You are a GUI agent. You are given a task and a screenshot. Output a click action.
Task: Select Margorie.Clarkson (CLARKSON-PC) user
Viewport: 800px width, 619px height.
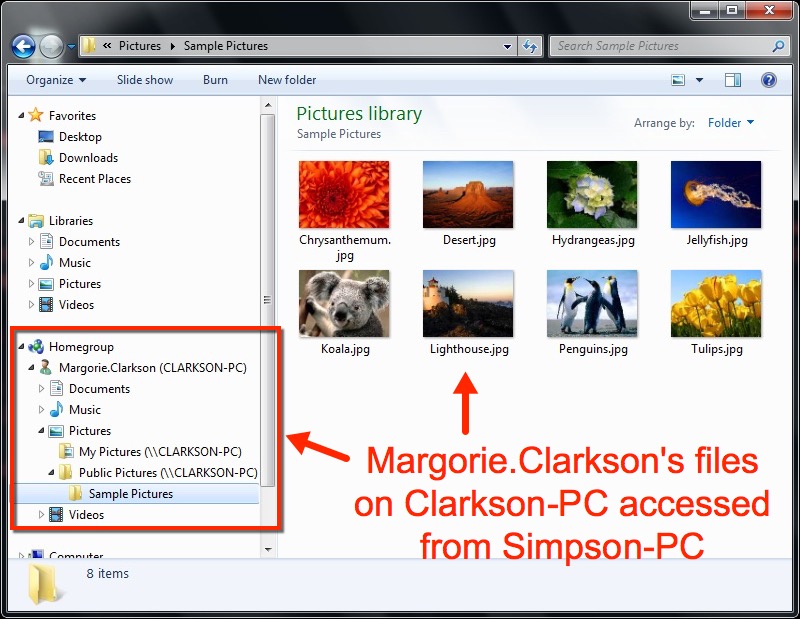tap(153, 368)
